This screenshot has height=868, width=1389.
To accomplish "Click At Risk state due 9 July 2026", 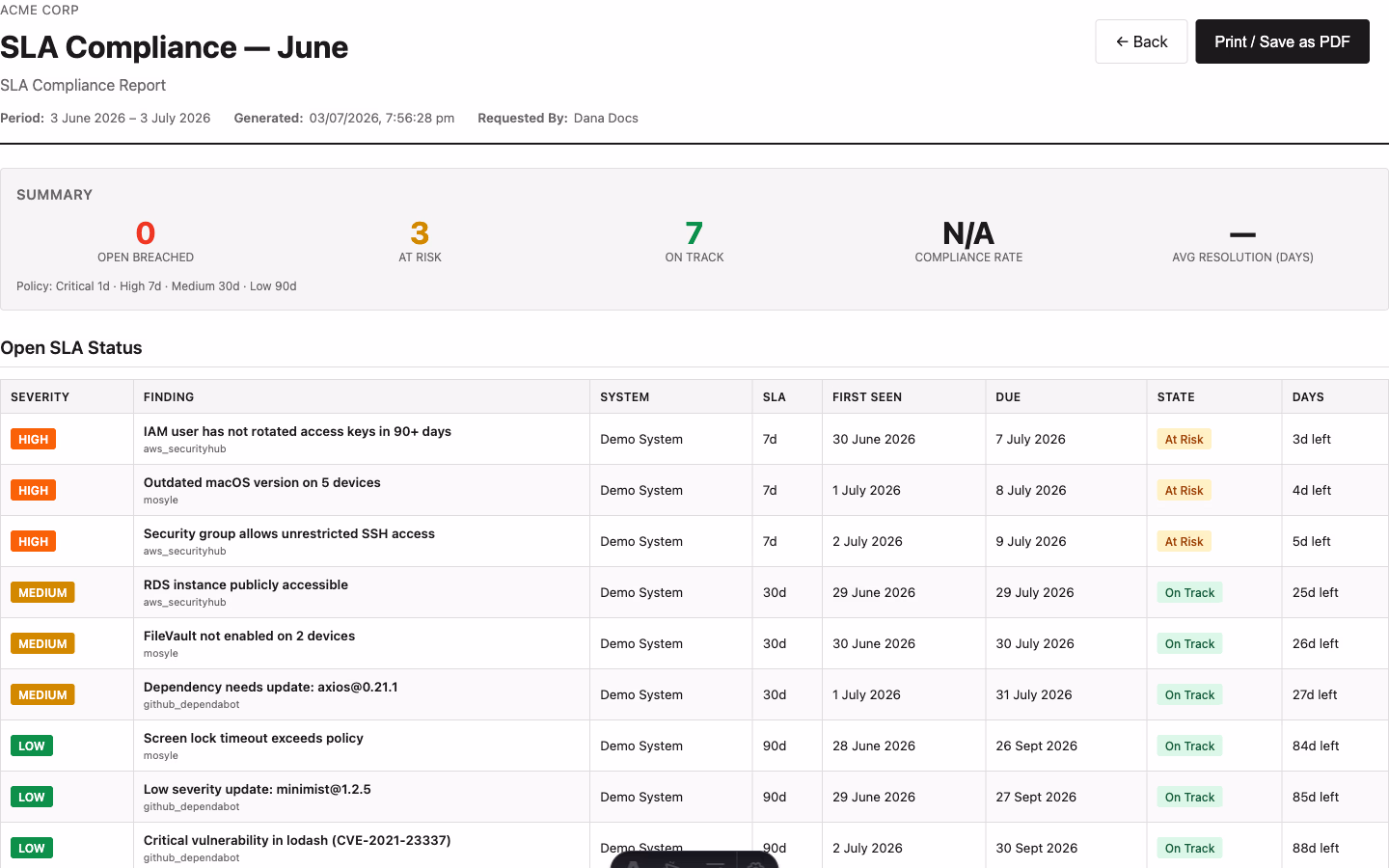I will [1184, 541].
